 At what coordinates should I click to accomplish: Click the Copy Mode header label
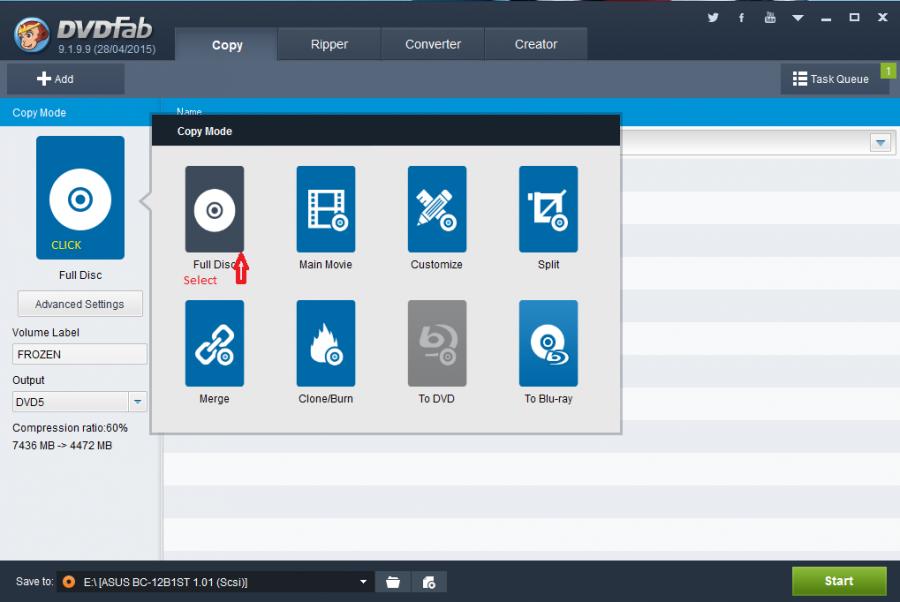[x=39, y=112]
